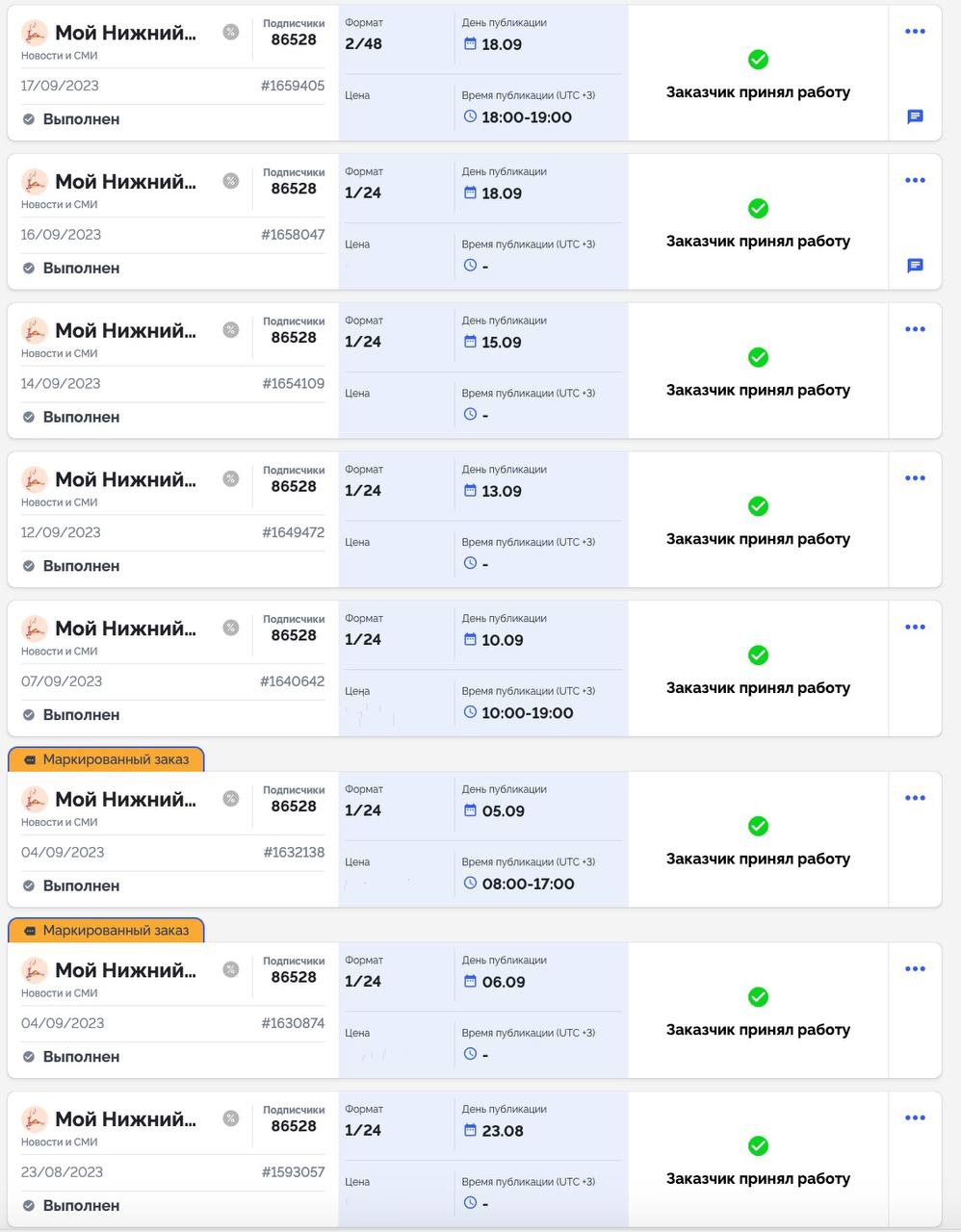Image resolution: width=961 pixels, height=1232 pixels.
Task: Click 'Заказчик принял работу' status on order #1640642
Action: click(x=758, y=688)
